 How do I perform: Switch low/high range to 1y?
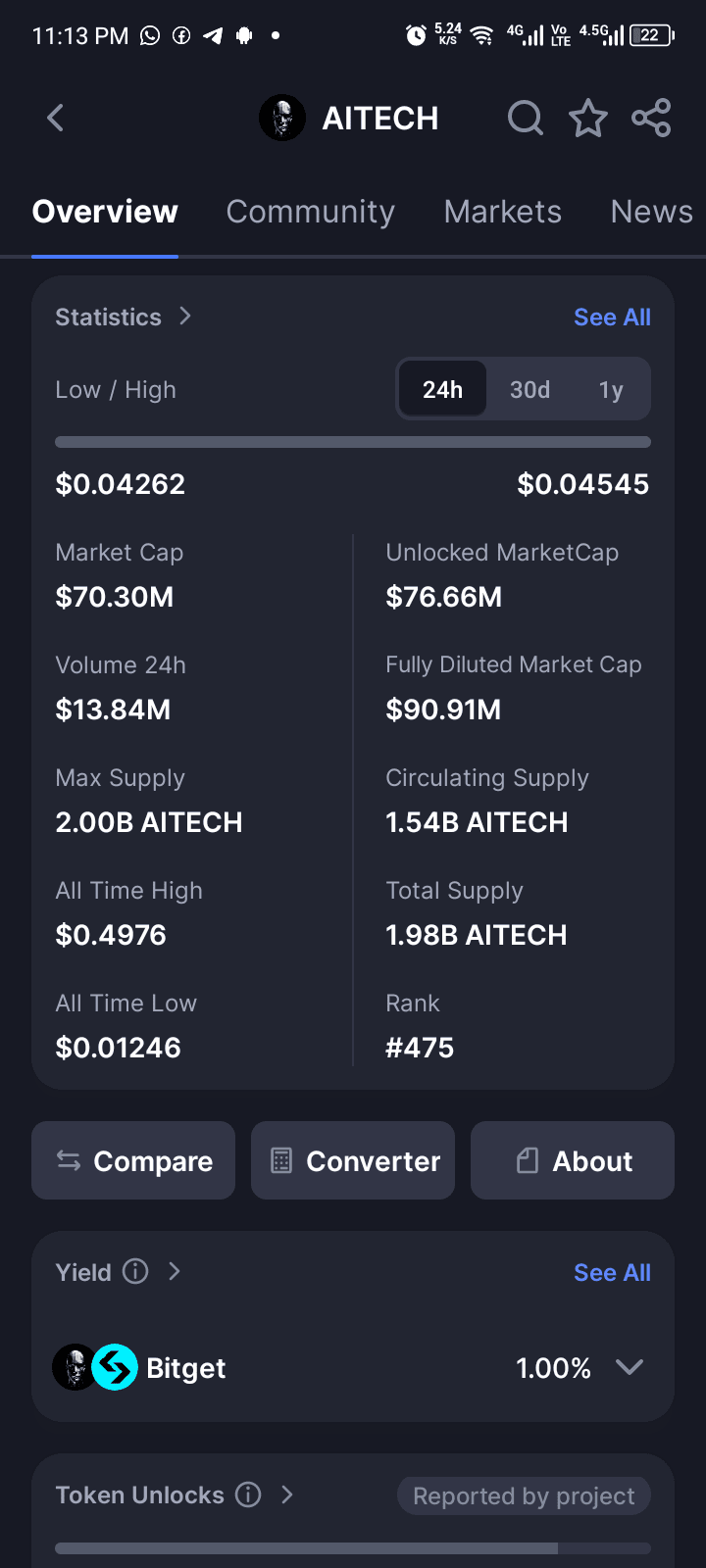point(611,390)
